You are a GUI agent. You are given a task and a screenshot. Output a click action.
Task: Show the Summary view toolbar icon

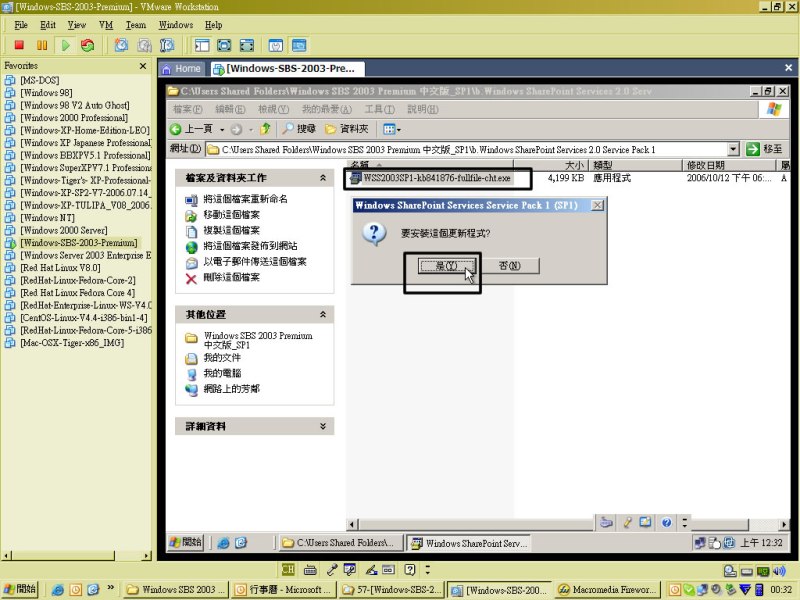coord(276,45)
